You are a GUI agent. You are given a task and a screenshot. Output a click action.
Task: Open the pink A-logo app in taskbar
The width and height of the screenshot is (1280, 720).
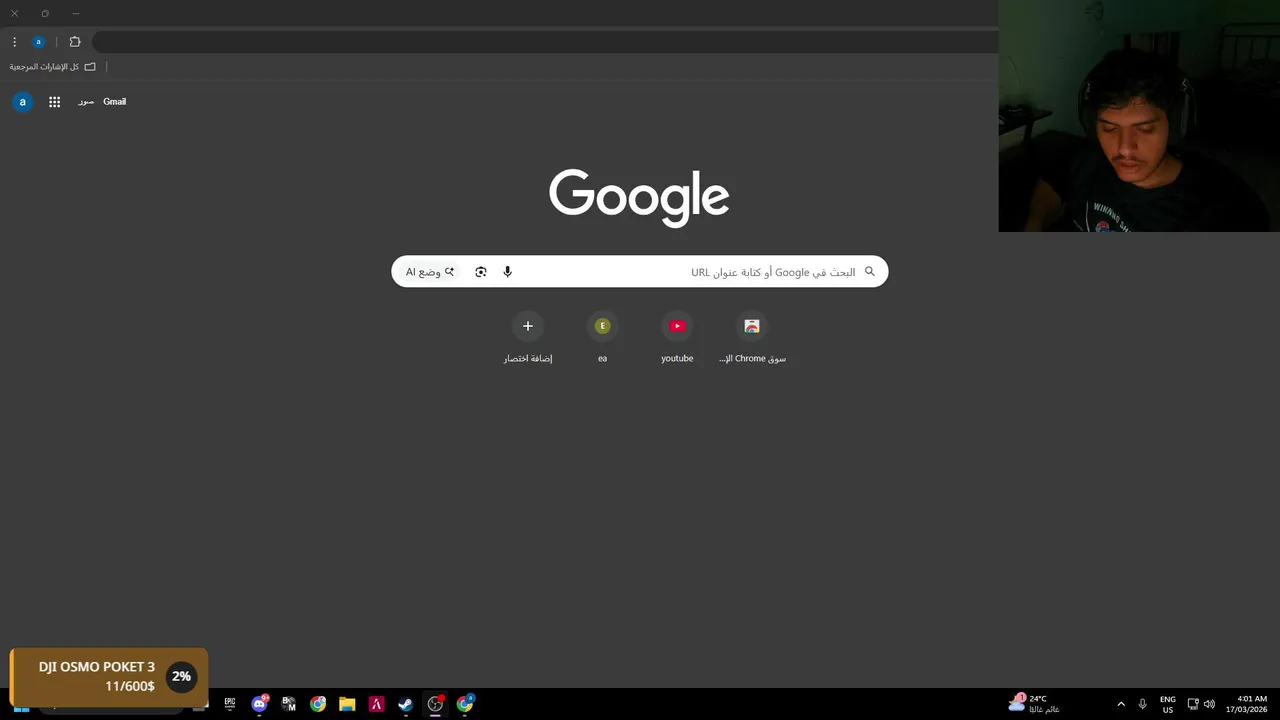(x=376, y=704)
